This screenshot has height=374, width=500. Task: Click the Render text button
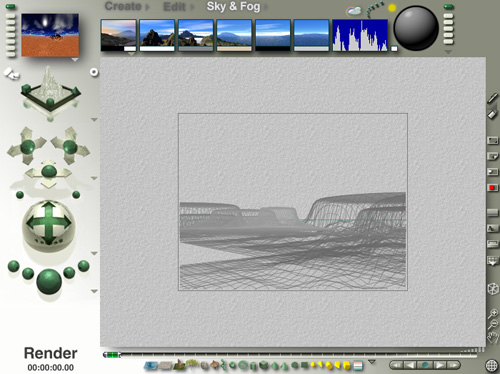[x=51, y=353]
